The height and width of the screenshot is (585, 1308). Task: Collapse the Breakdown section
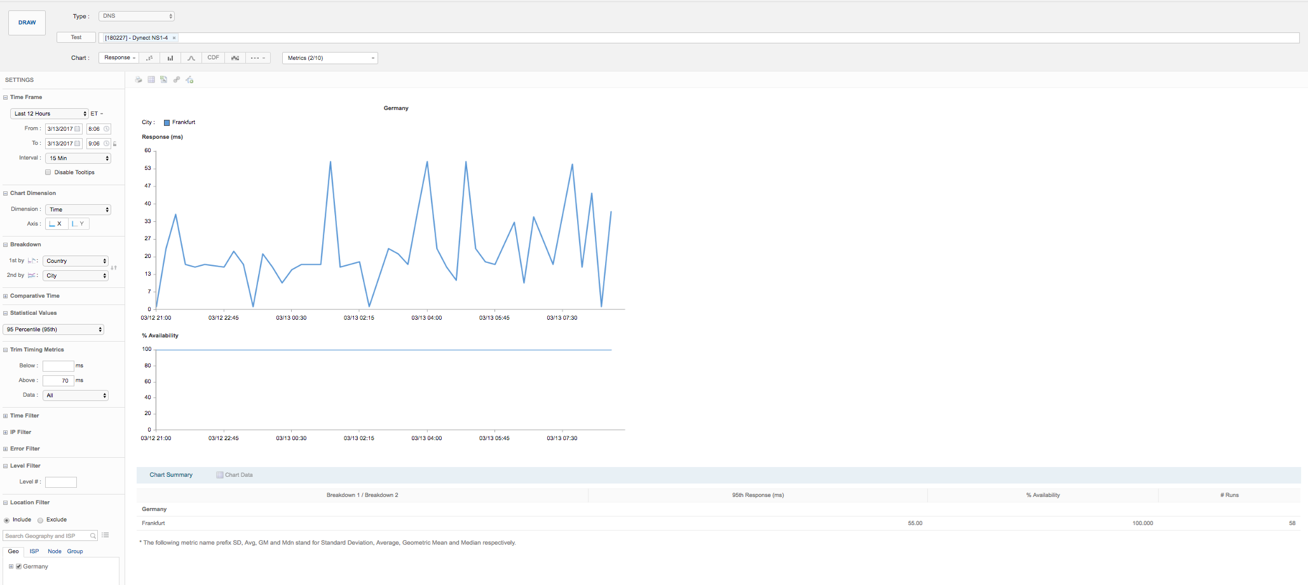[x=6, y=244]
